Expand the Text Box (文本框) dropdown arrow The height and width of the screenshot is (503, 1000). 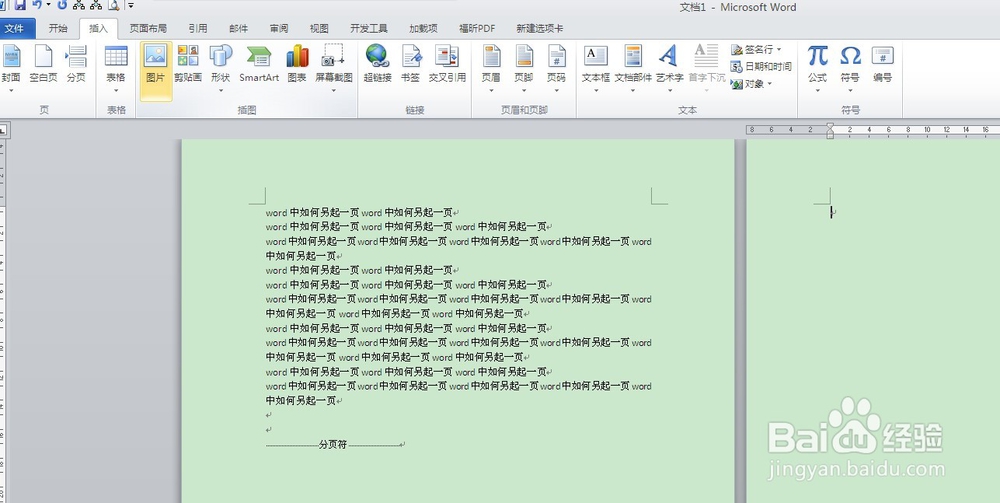tap(596, 91)
